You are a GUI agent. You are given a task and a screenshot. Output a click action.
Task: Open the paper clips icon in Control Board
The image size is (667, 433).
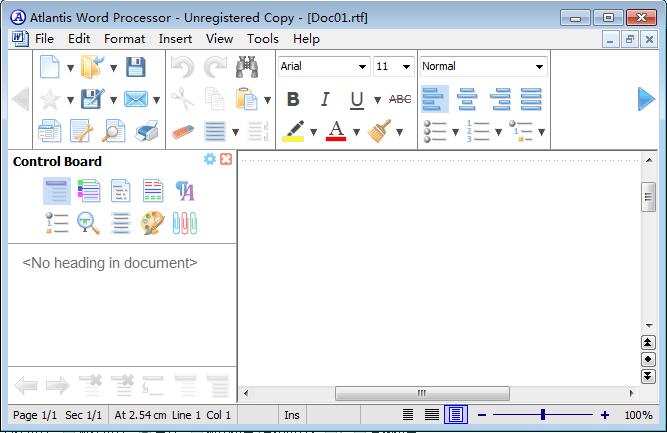click(185, 223)
